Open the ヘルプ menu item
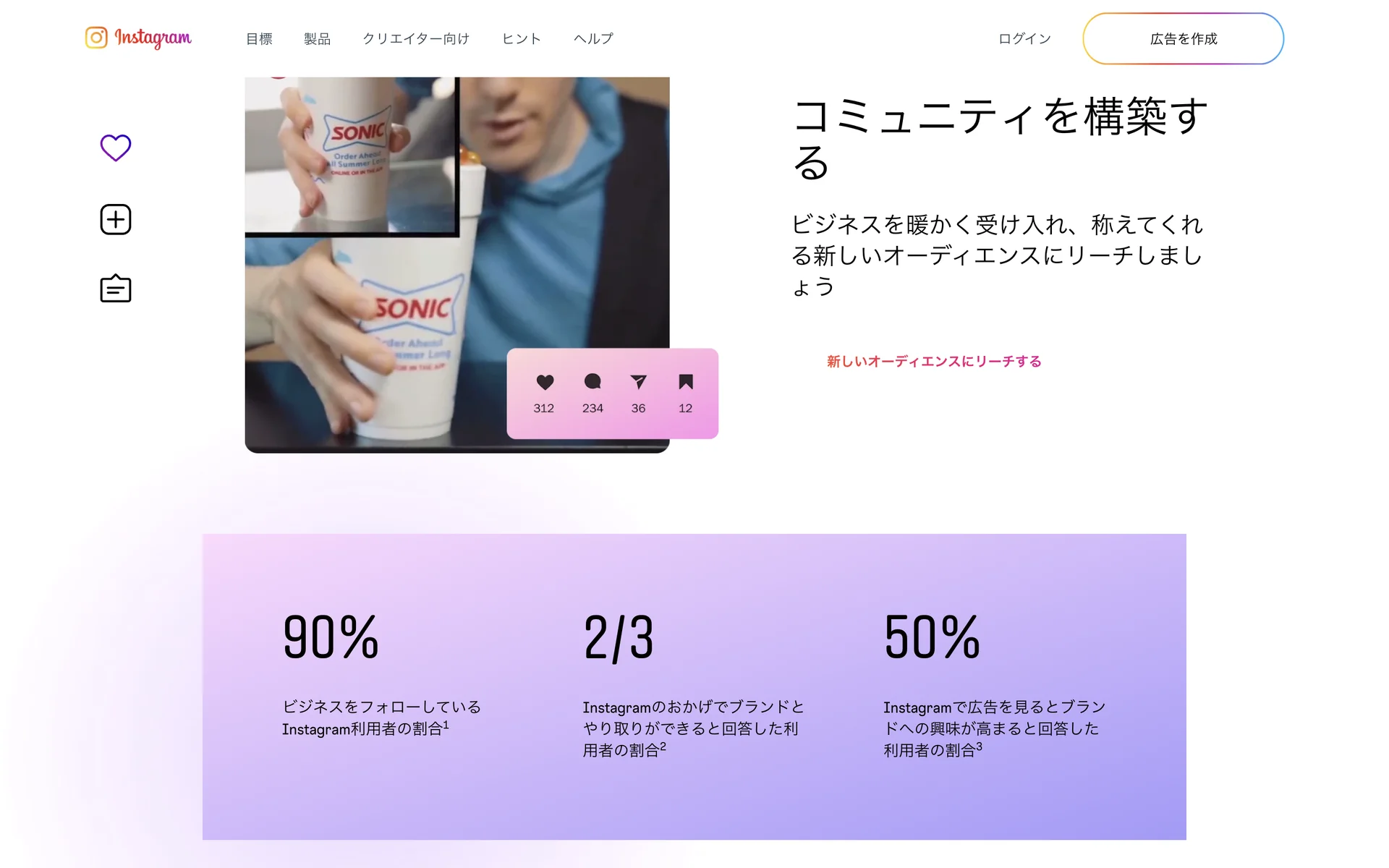 click(x=593, y=38)
